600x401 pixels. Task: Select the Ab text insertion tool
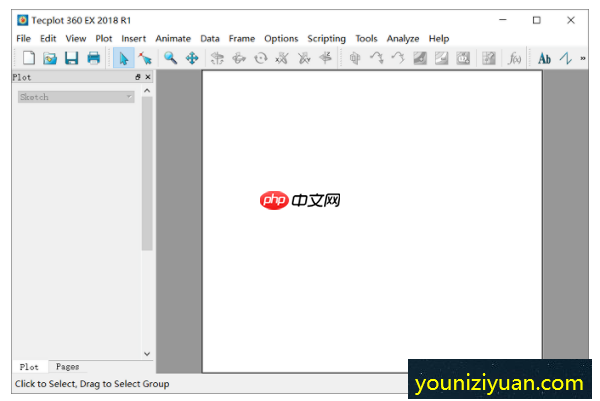coord(544,58)
